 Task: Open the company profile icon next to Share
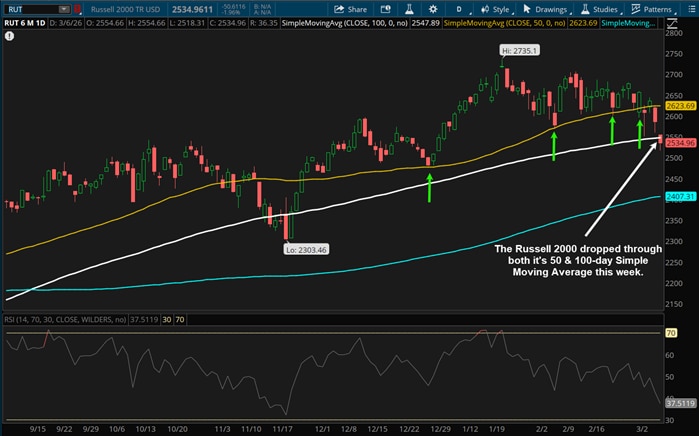tap(386, 9)
